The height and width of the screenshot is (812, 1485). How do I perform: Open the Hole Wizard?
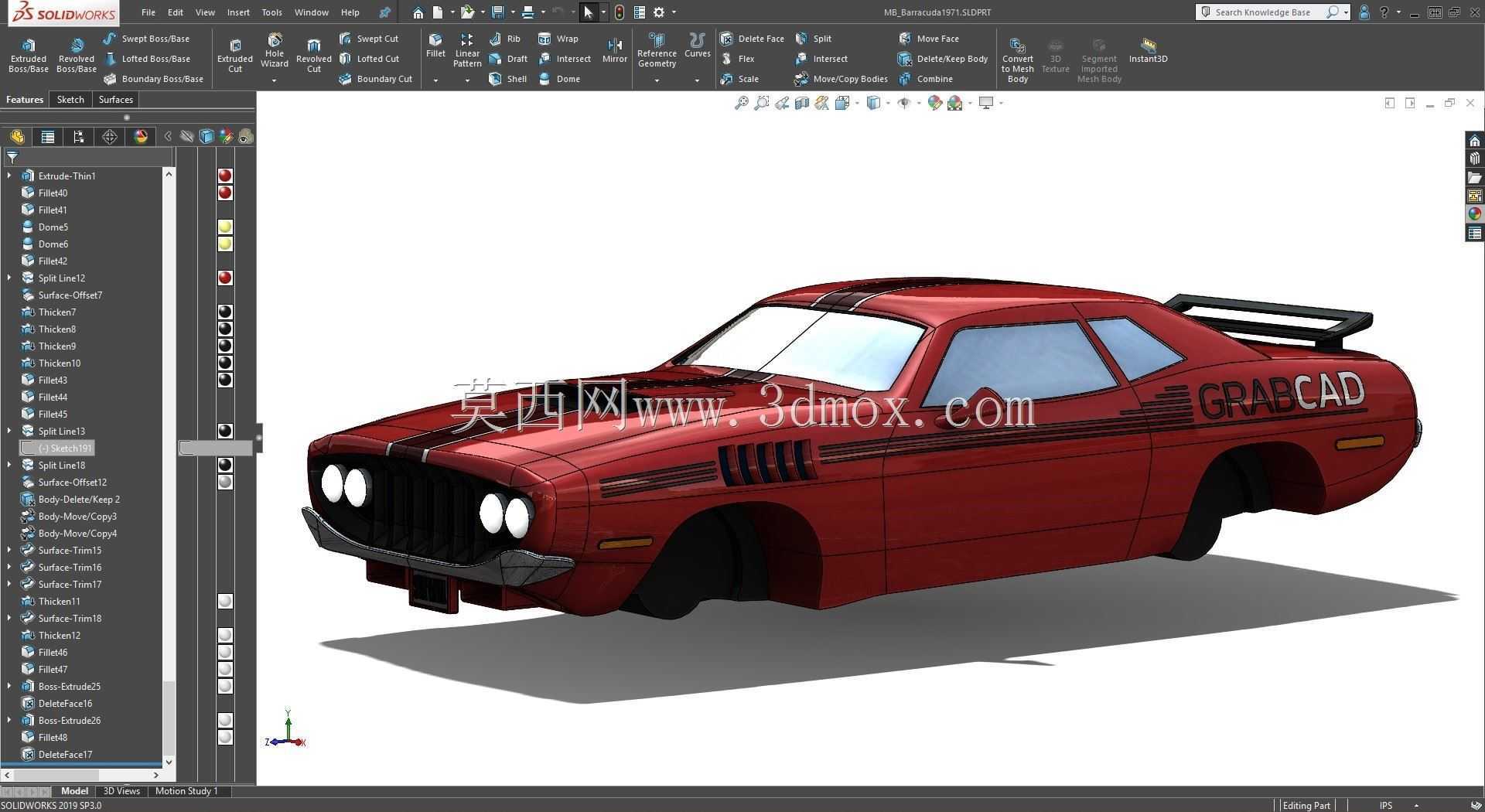275,51
